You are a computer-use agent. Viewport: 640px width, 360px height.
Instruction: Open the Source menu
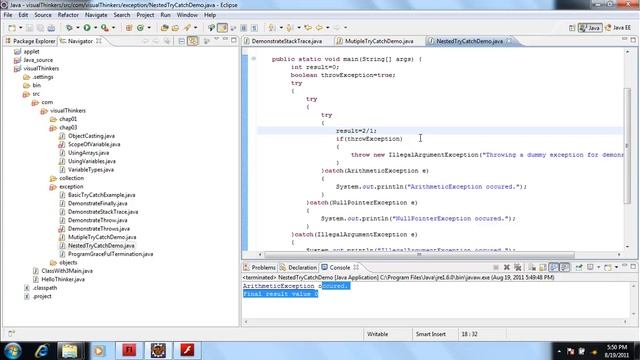[x=43, y=15]
